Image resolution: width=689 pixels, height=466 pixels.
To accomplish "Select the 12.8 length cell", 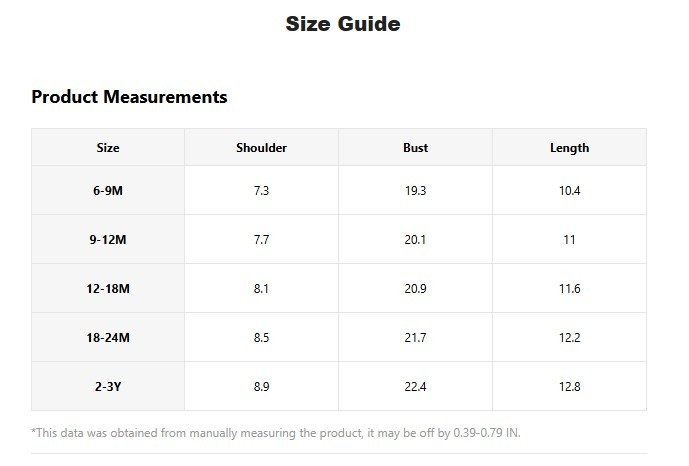I will coord(569,387).
